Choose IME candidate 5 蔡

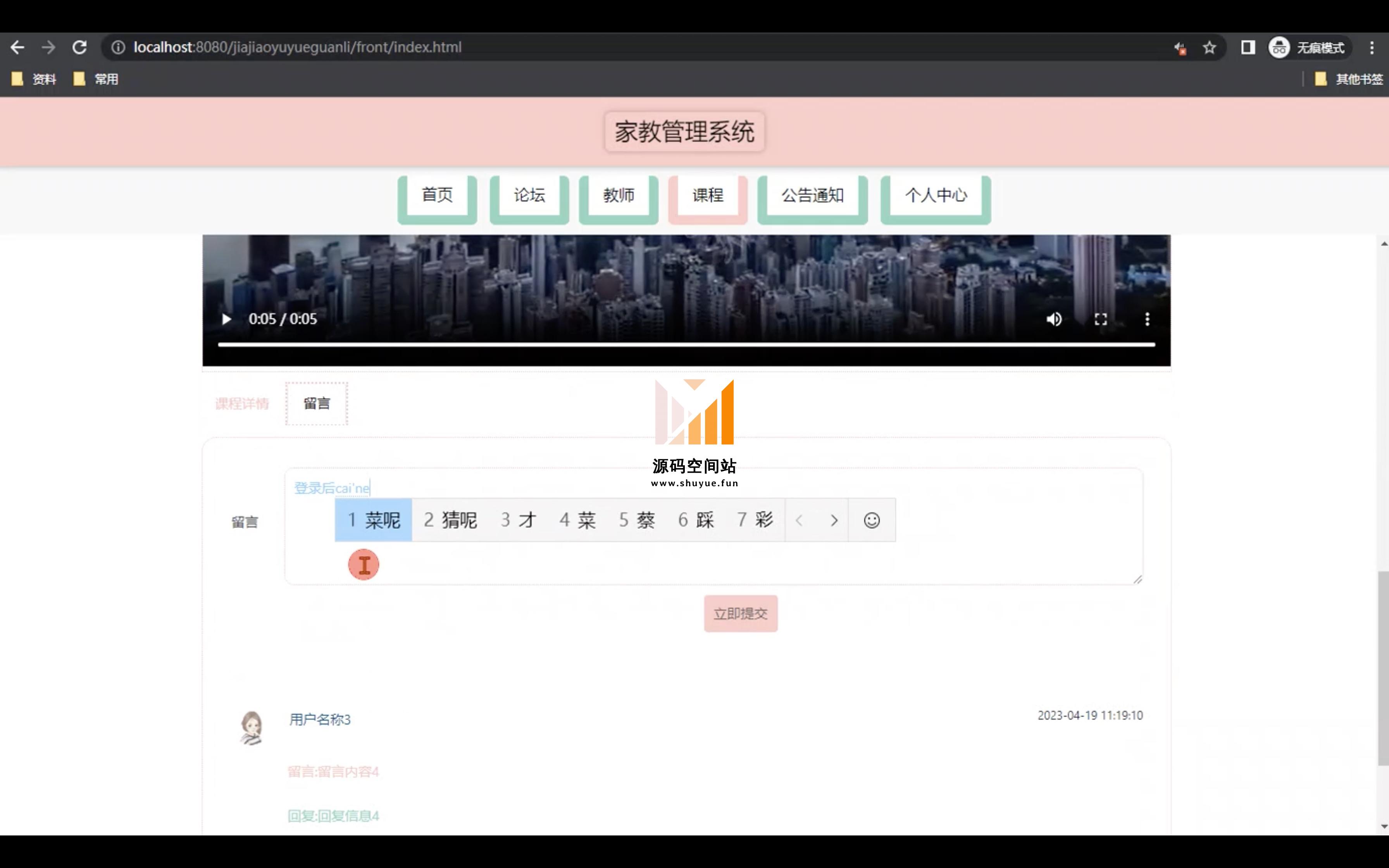coord(637,520)
